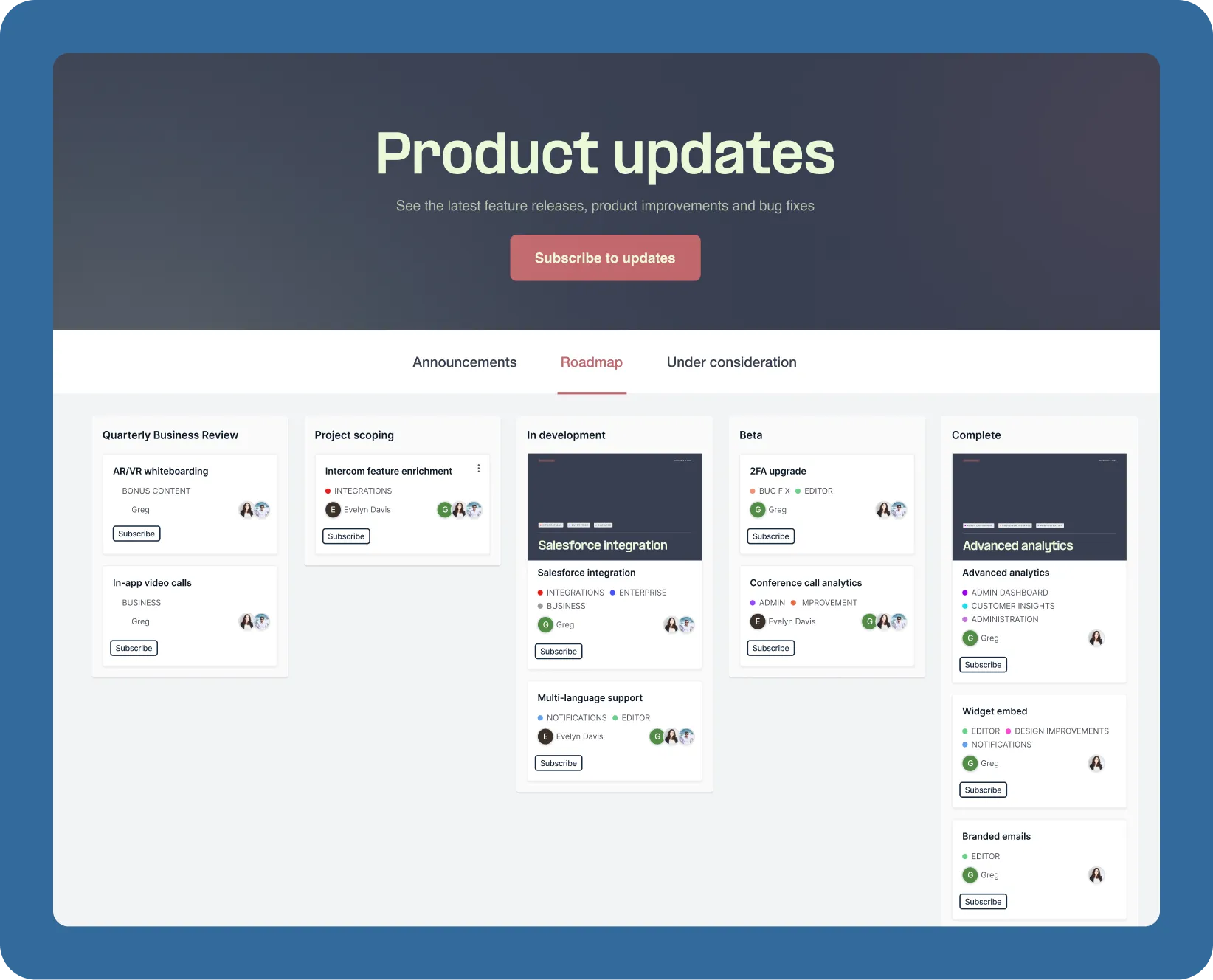Click the red INTEGRATIONS tag dot
This screenshot has width=1213, height=980.
[x=328, y=491]
